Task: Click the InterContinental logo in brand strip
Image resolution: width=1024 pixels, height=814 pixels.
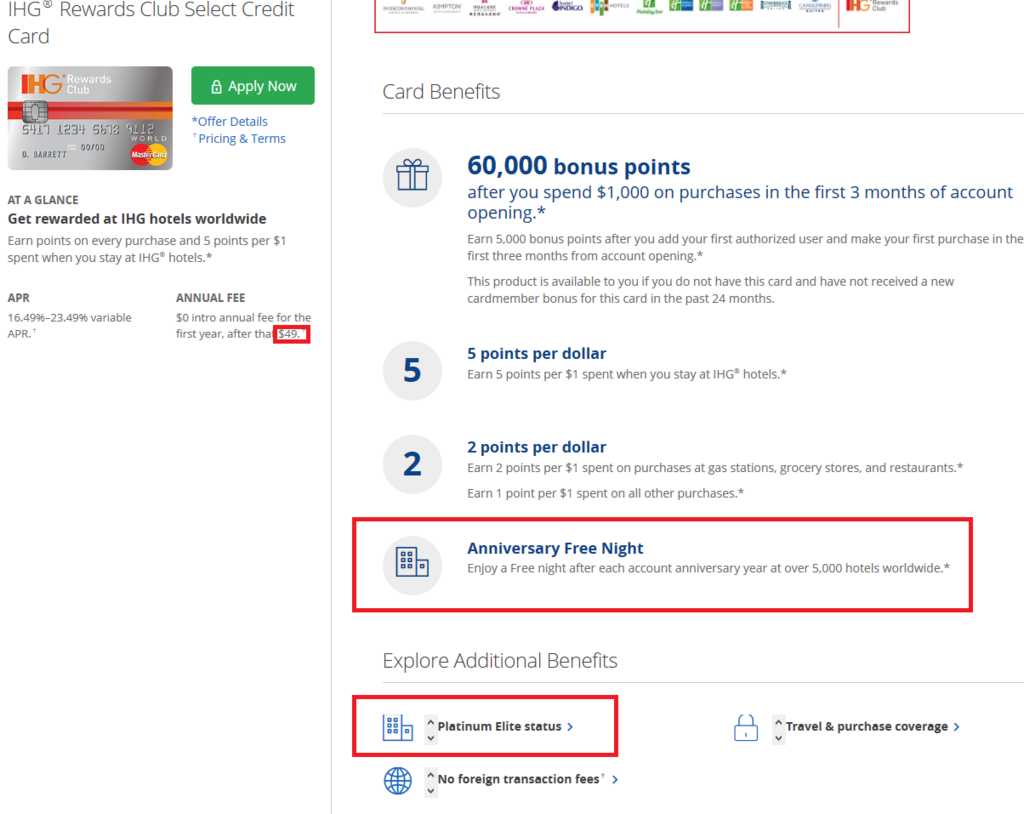Action: pos(403,7)
